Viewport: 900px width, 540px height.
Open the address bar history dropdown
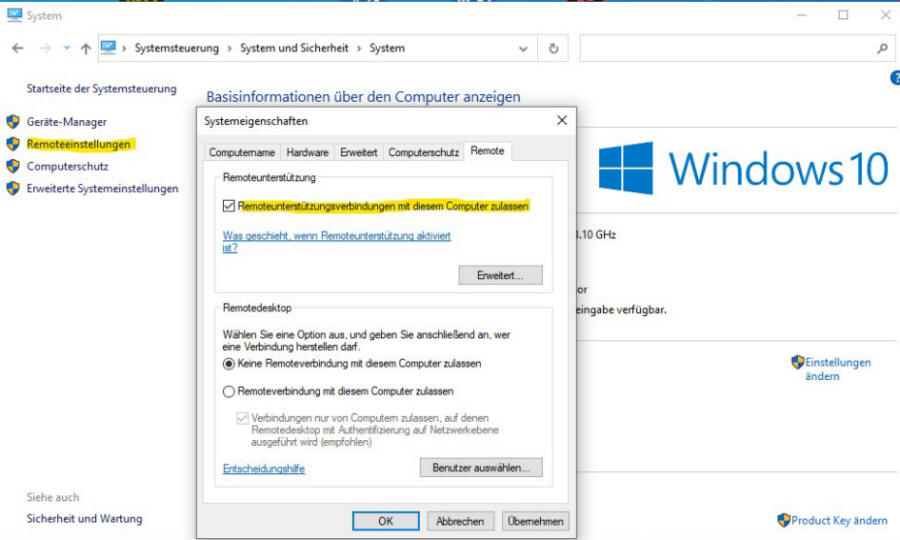click(x=524, y=48)
